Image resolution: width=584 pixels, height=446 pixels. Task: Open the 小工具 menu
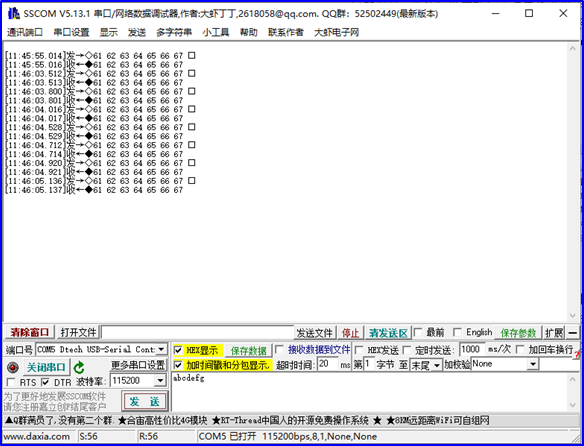(x=216, y=32)
